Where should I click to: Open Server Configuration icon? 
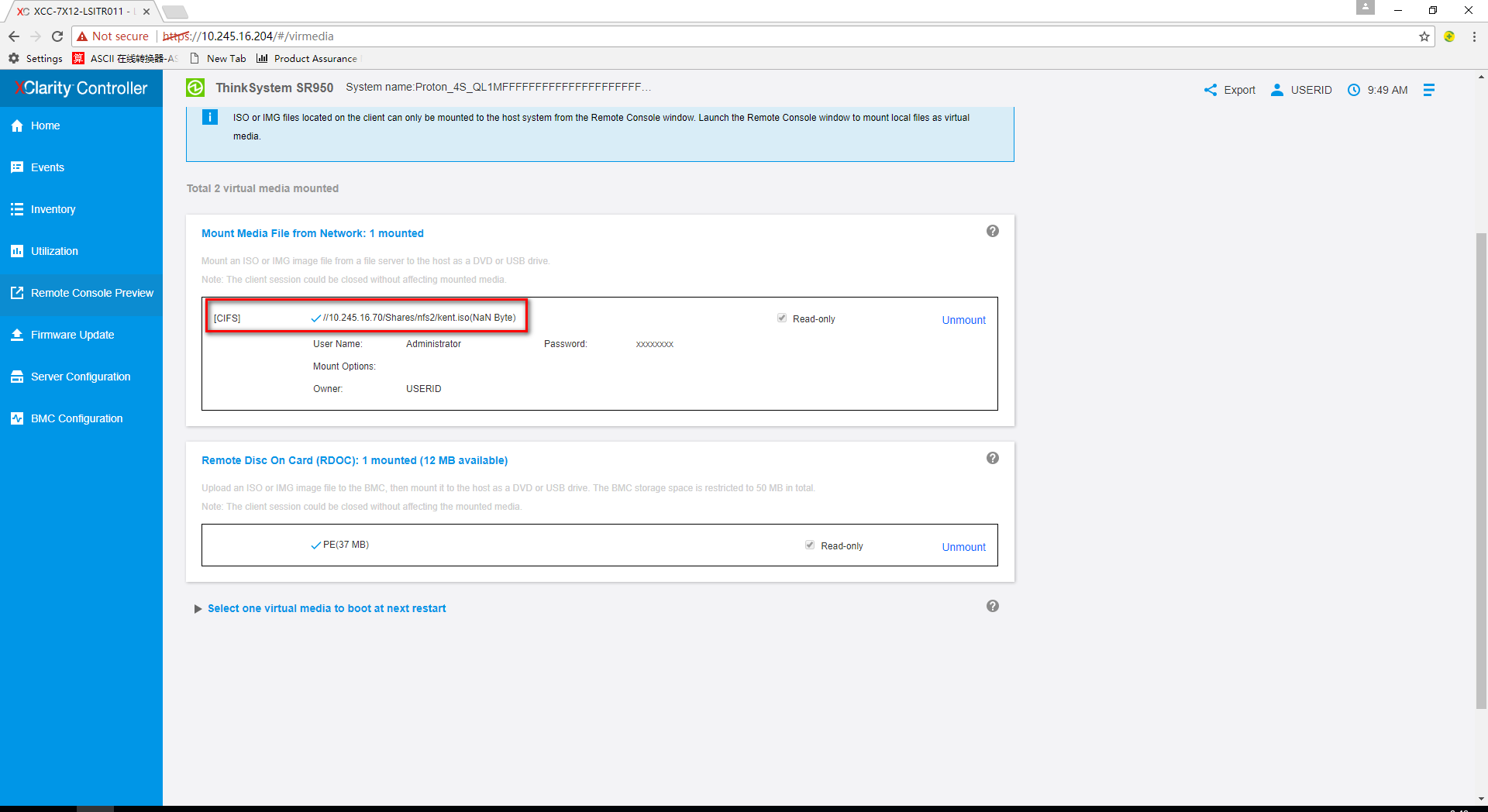click(17, 377)
